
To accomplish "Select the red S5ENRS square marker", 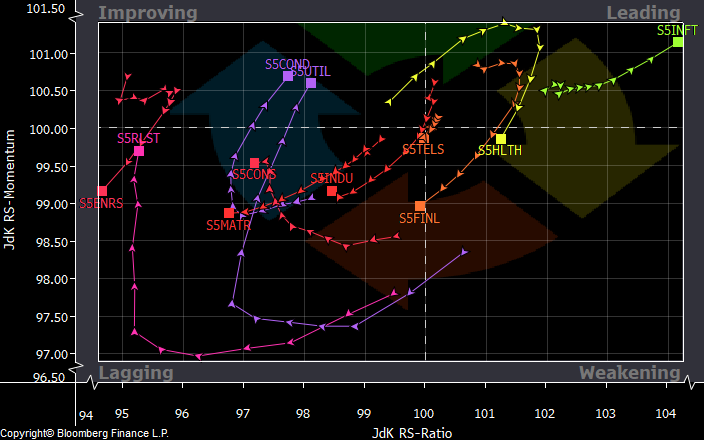I will [x=102, y=191].
